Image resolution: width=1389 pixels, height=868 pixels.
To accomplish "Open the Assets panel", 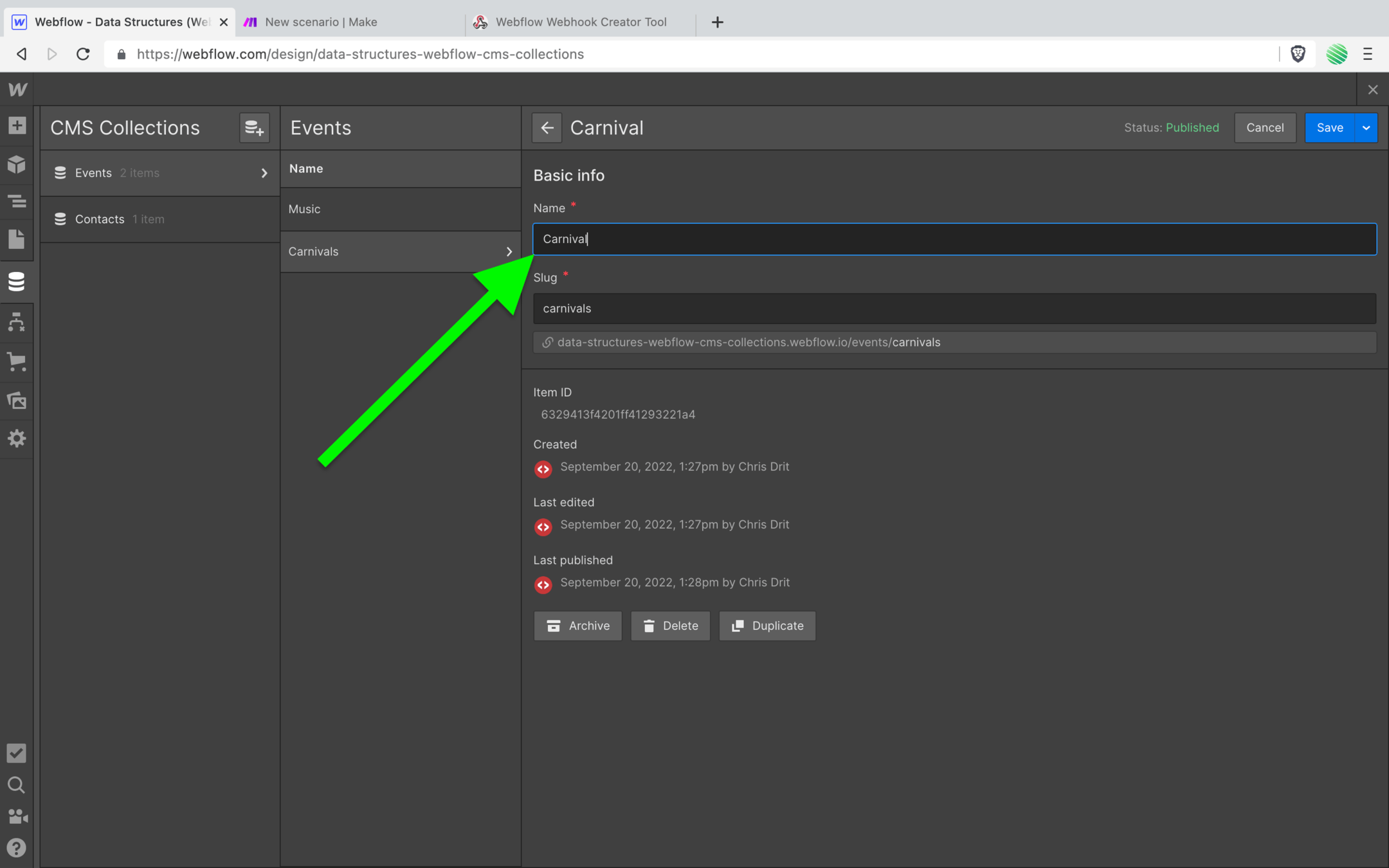I will (17, 400).
